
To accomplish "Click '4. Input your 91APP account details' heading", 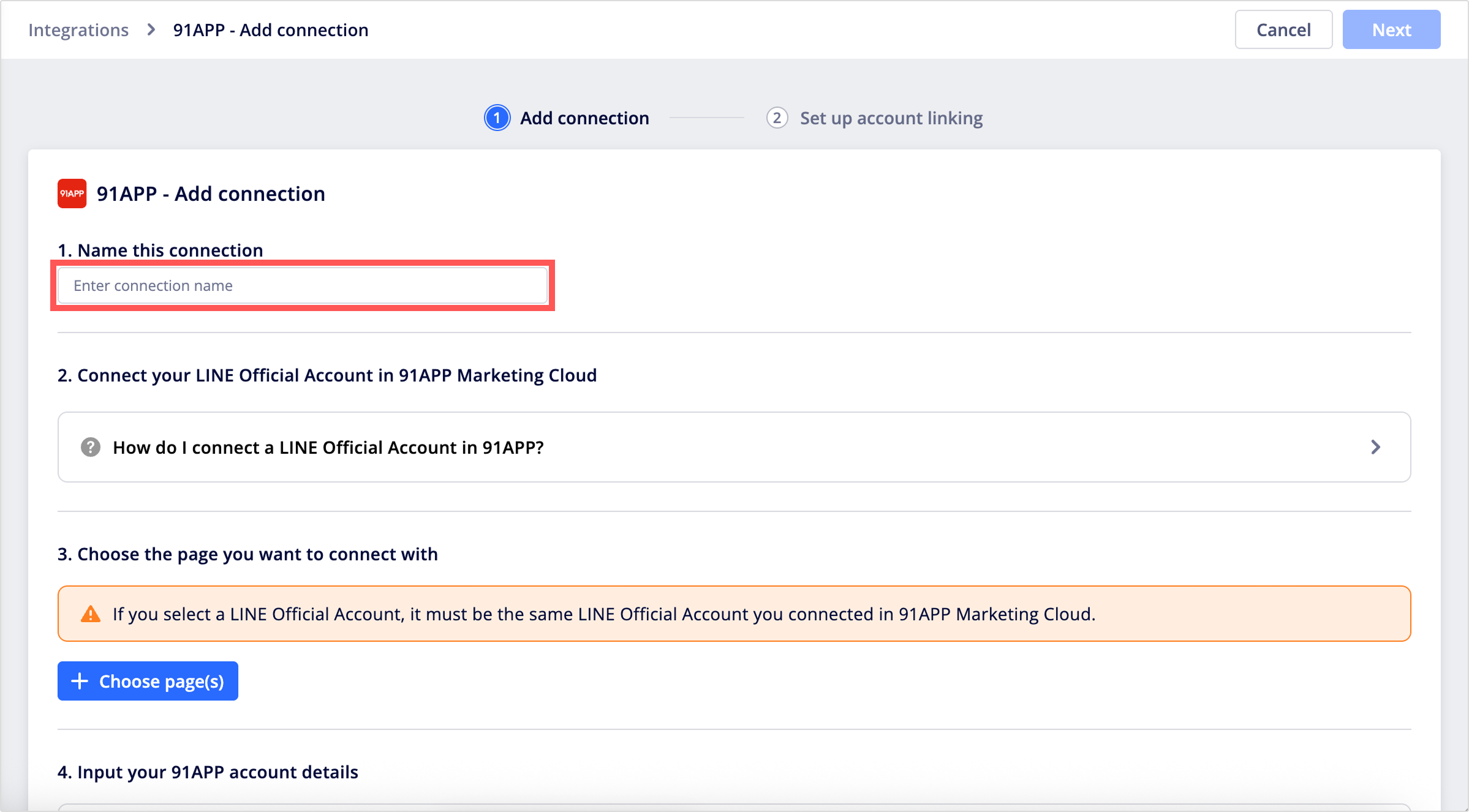I will [208, 772].
